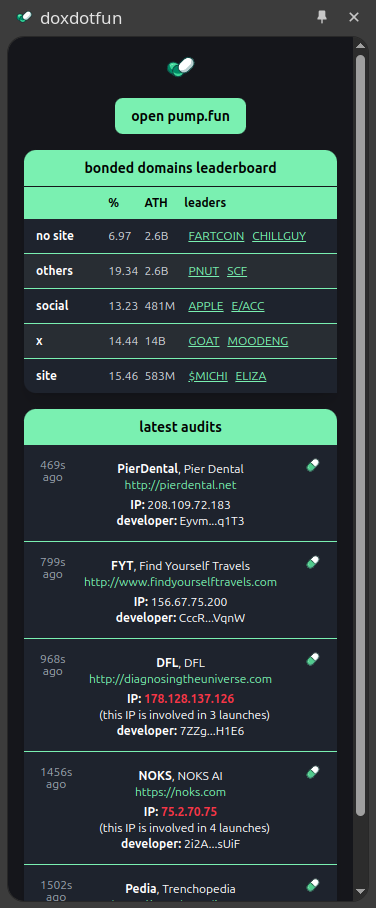The height and width of the screenshot is (908, 376).
Task: Click the doxdotfun title bar app icon
Action: point(24,17)
